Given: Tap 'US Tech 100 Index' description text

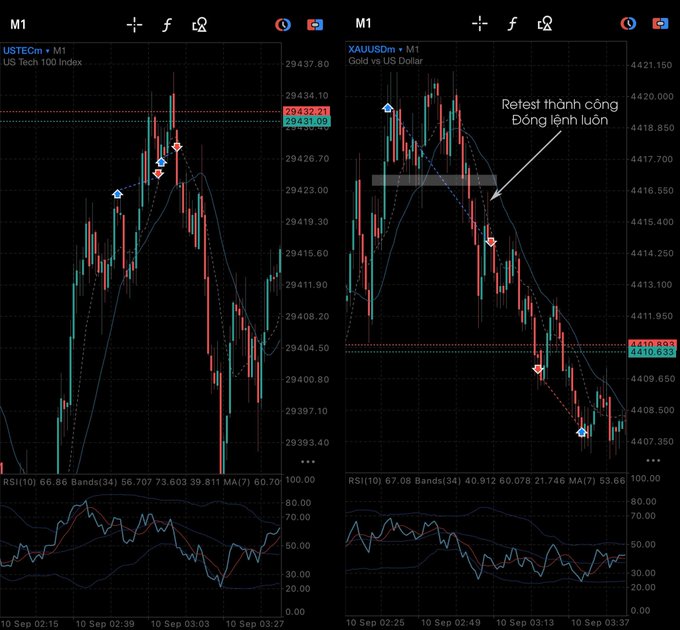Looking at the screenshot, I should click(42, 62).
